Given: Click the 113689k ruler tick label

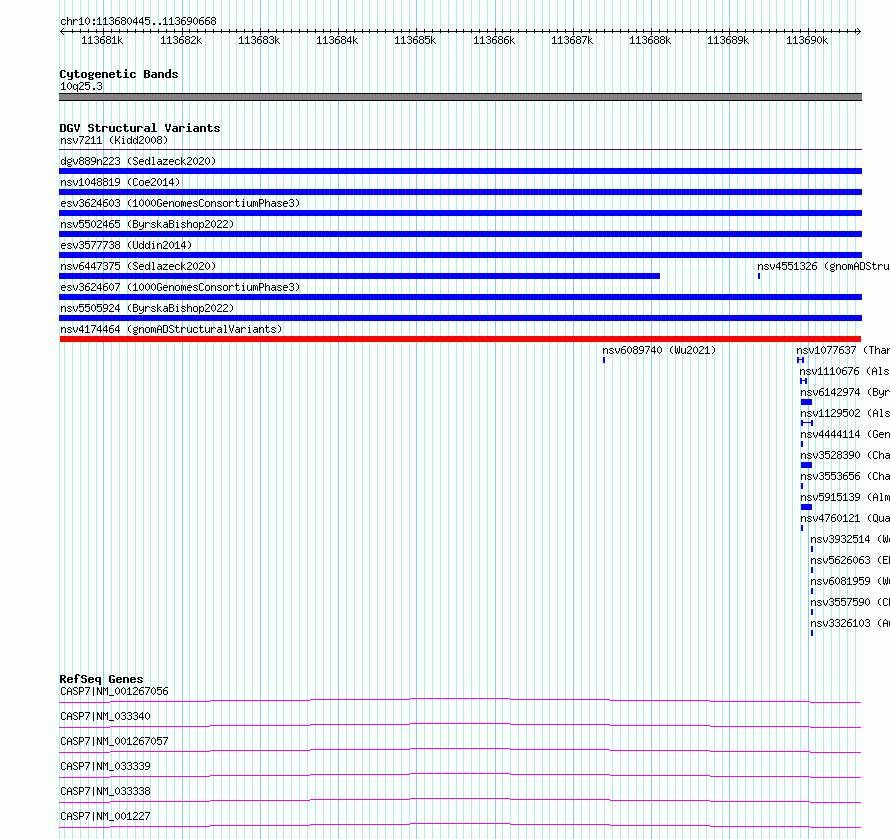Looking at the screenshot, I should point(728,40).
